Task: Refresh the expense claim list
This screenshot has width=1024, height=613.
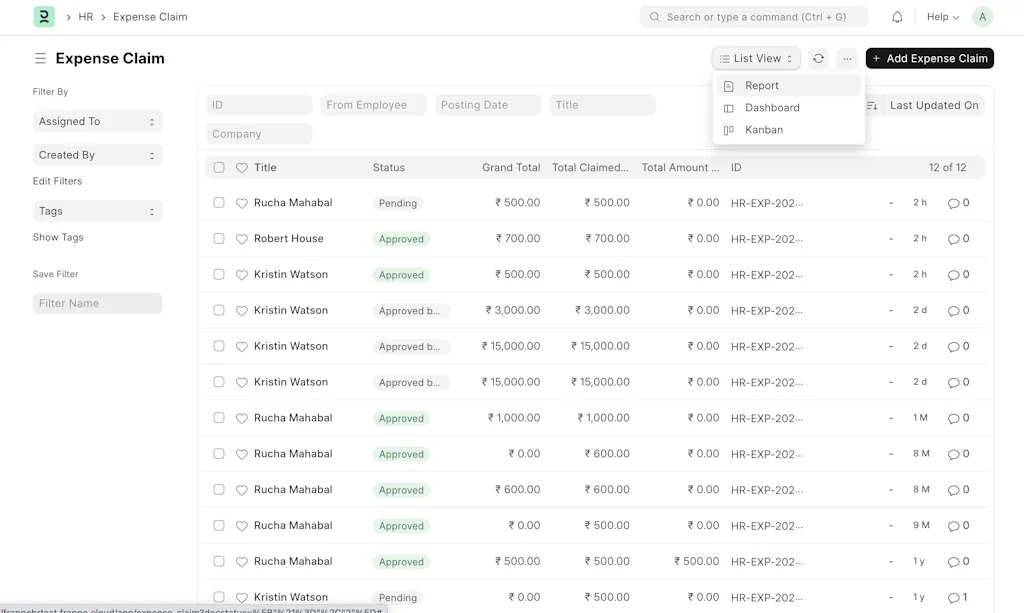Action: pyautogui.click(x=818, y=59)
